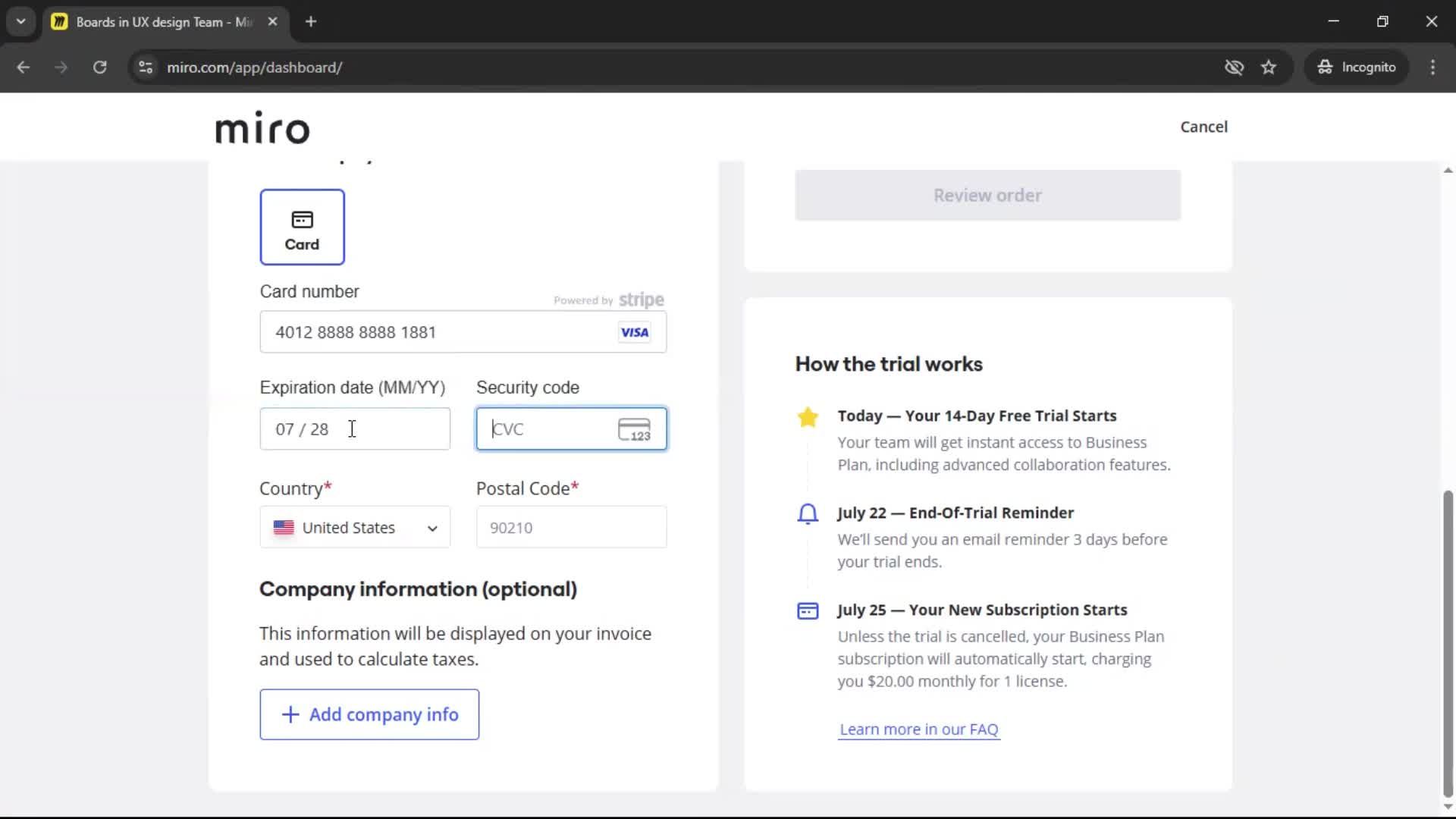Click the Miro logo
Image resolution: width=1456 pixels, height=819 pixels.
[x=262, y=127]
